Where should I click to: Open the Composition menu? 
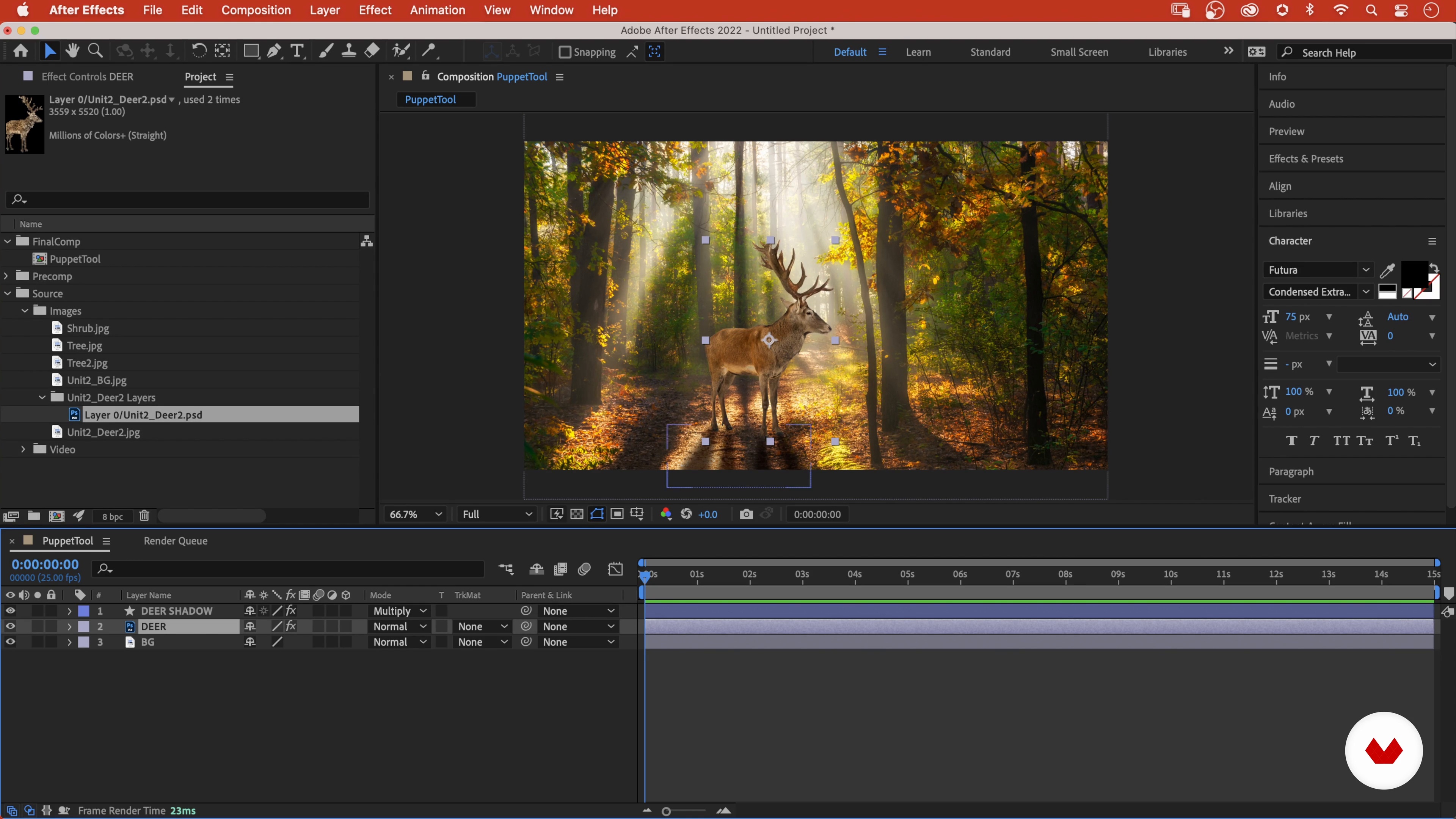256,10
